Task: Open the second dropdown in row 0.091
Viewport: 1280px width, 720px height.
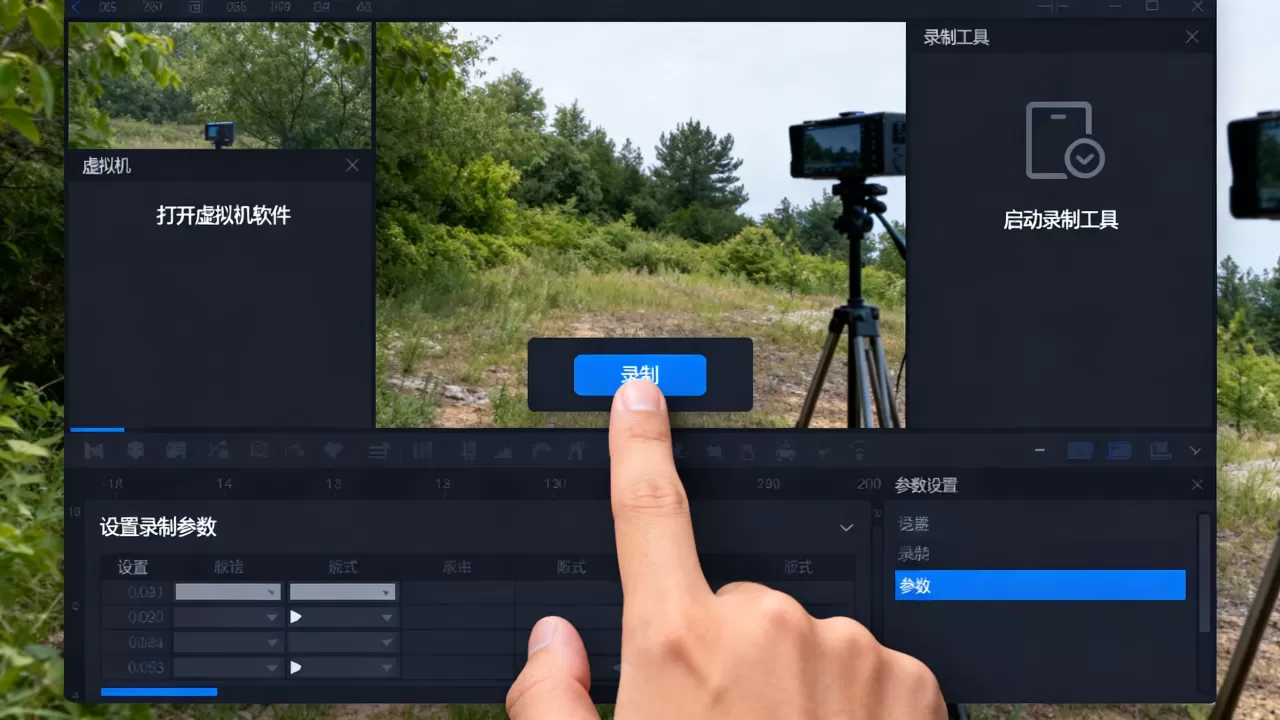Action: [x=342, y=592]
